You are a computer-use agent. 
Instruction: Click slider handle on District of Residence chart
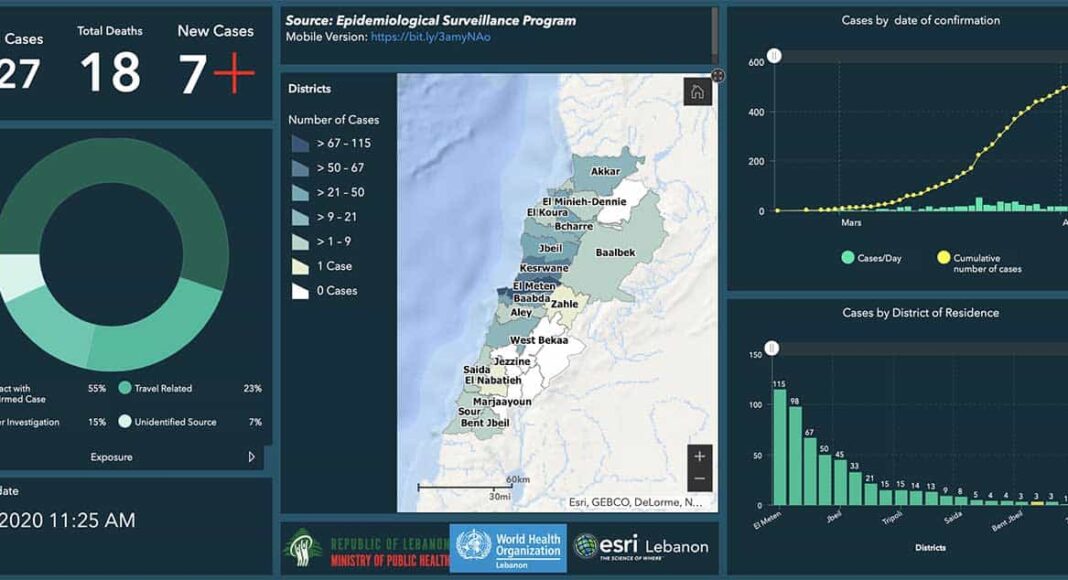coord(771,349)
